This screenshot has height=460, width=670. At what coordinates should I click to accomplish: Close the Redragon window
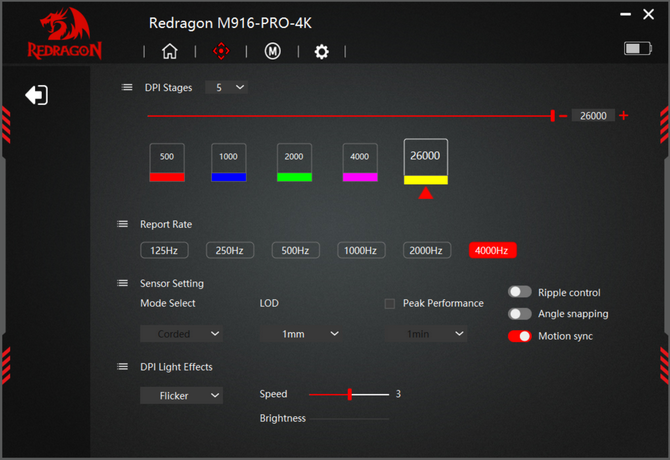649,15
